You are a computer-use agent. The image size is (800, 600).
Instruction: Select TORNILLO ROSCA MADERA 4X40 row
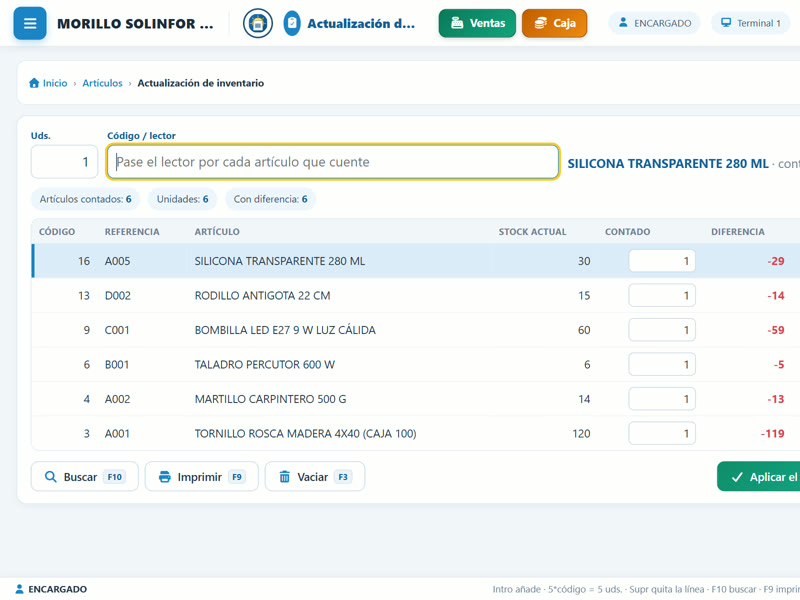416,434
